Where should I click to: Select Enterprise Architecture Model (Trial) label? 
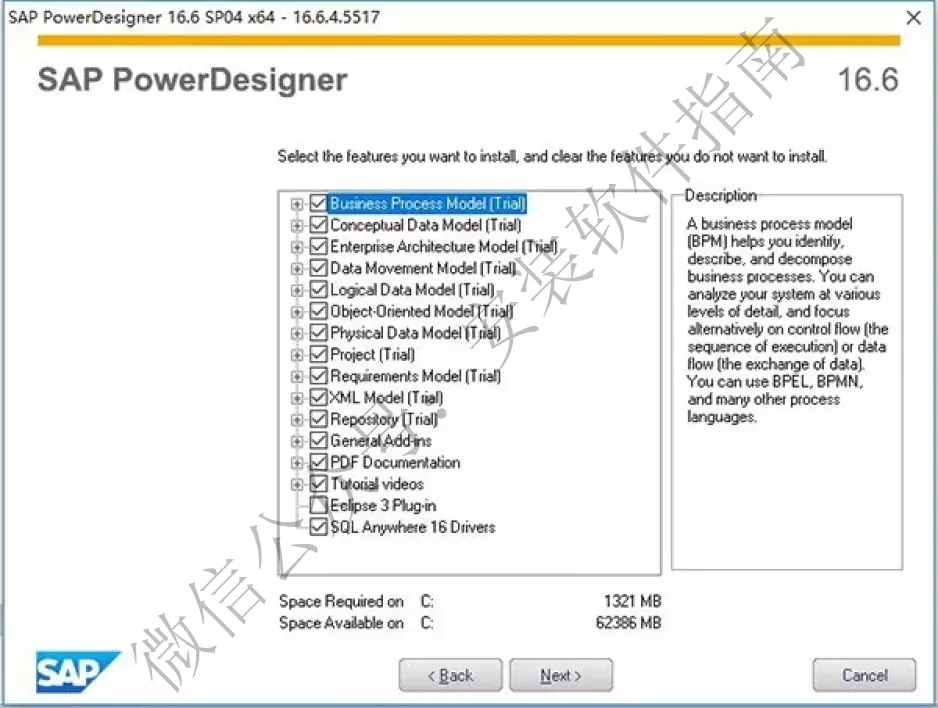pyautogui.click(x=443, y=246)
